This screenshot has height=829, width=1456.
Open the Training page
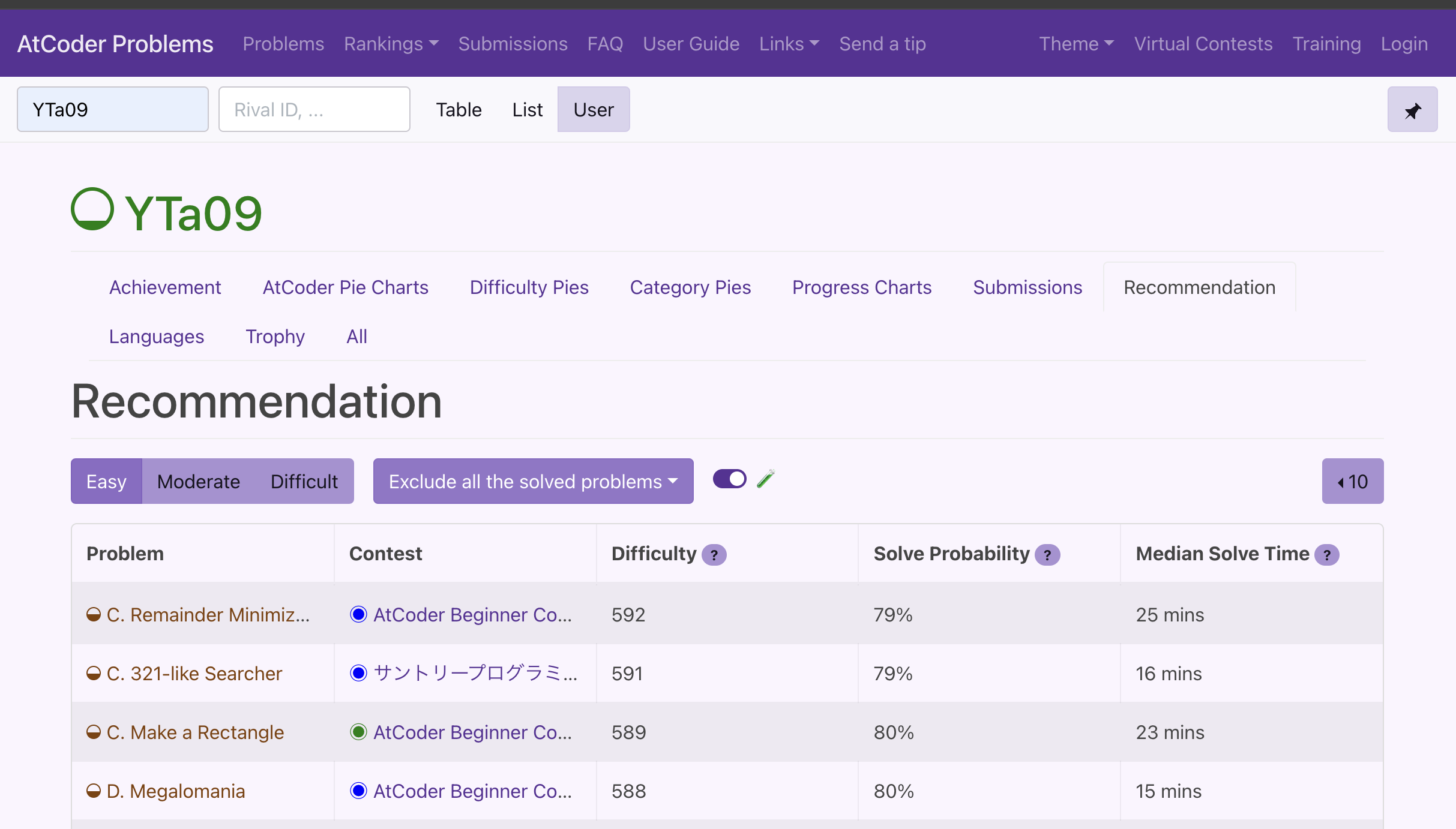1327,44
